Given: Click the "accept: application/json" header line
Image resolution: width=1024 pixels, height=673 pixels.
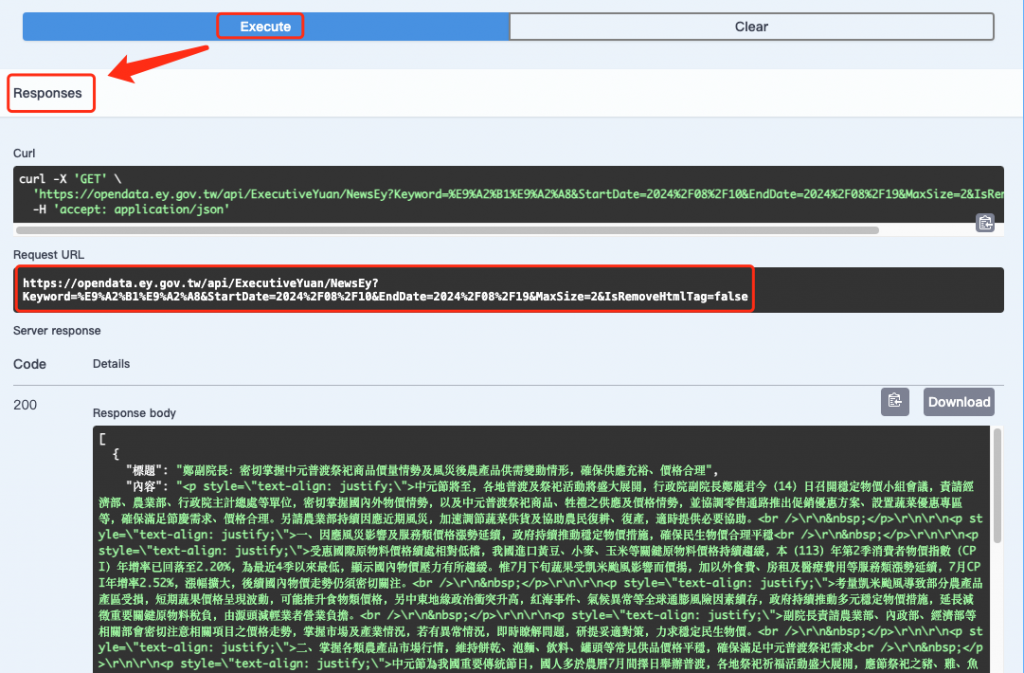Looking at the screenshot, I should click(131, 210).
